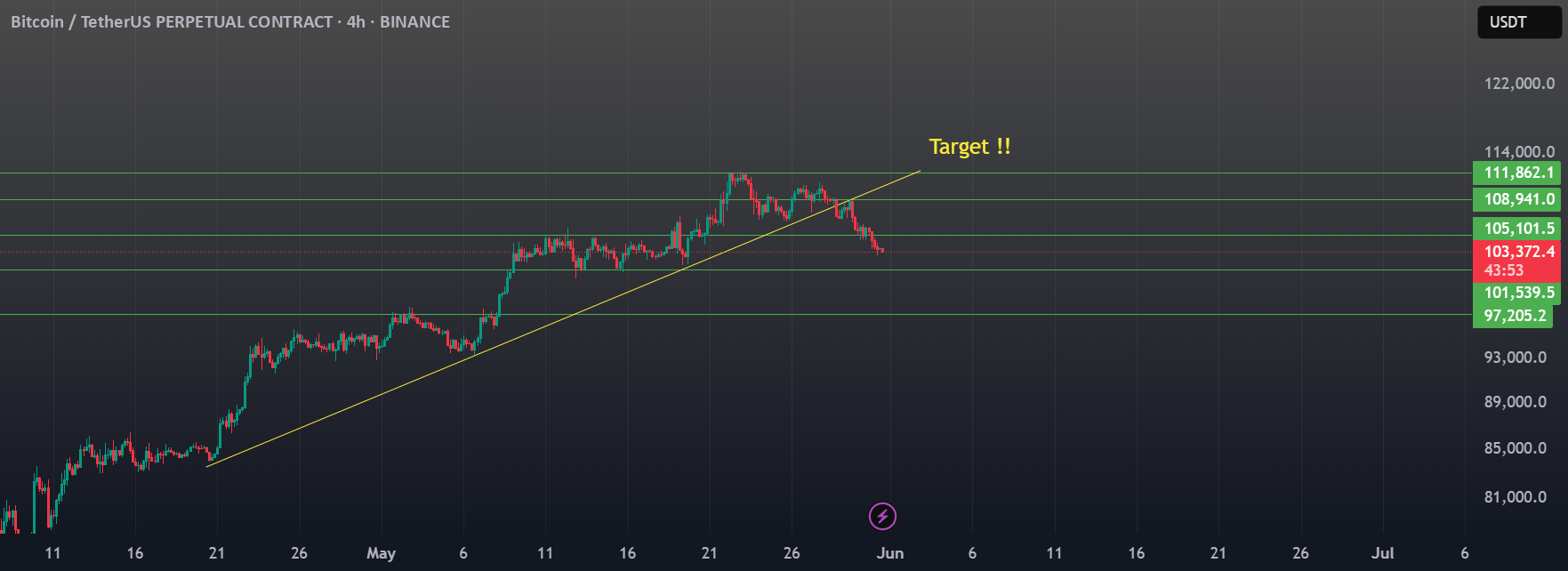This screenshot has width=1568, height=571.
Task: Select the 105,101.5 green price label
Action: pos(1516,229)
